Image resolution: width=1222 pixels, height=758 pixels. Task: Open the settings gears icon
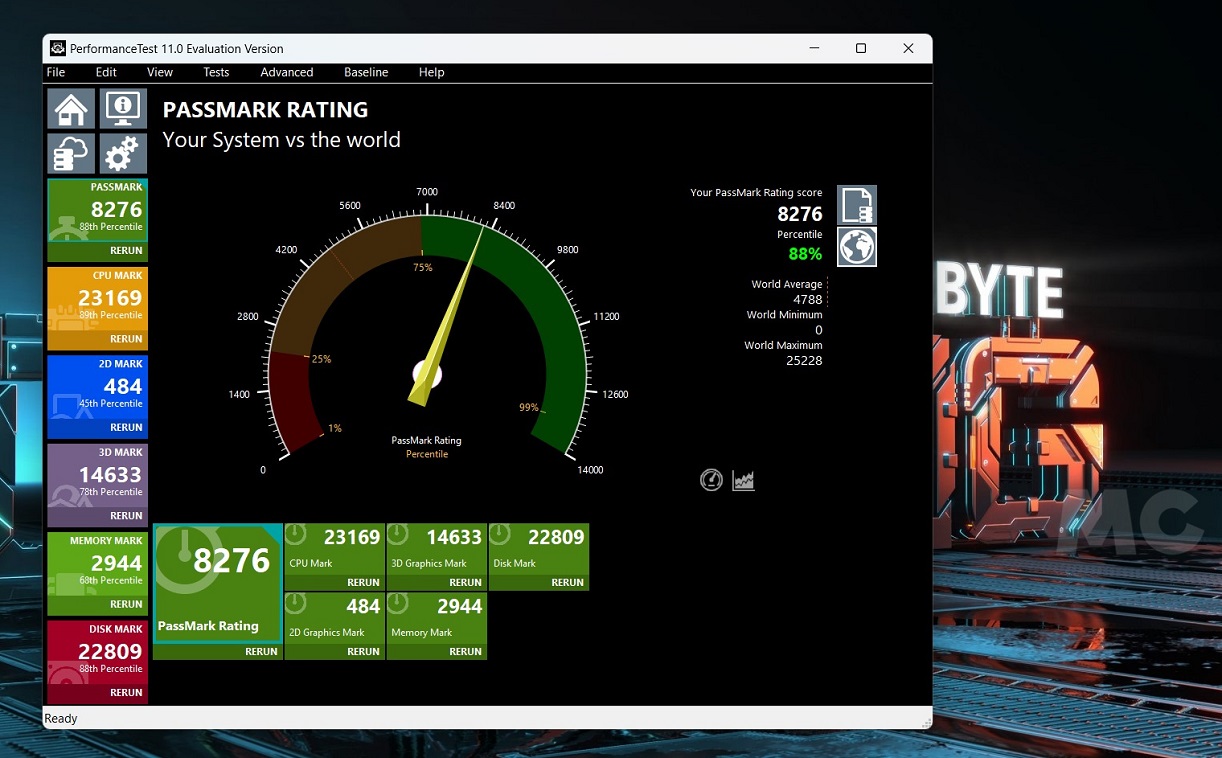point(123,154)
